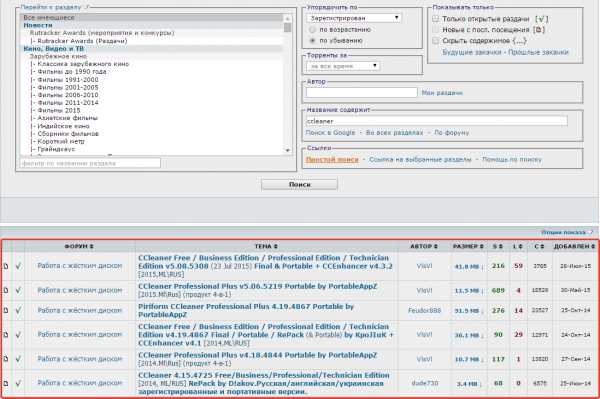Click the Поиск button
This screenshot has height=399, width=600.
point(300,184)
